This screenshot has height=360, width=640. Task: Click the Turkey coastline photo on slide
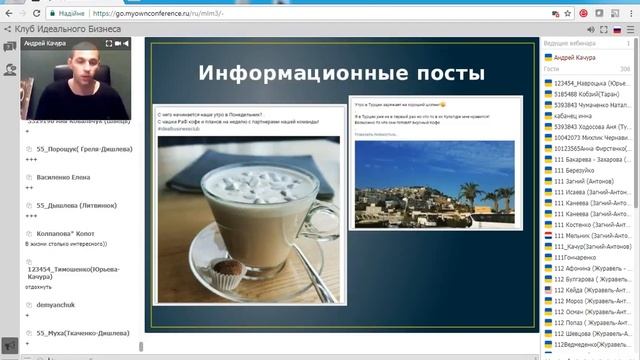(435, 184)
